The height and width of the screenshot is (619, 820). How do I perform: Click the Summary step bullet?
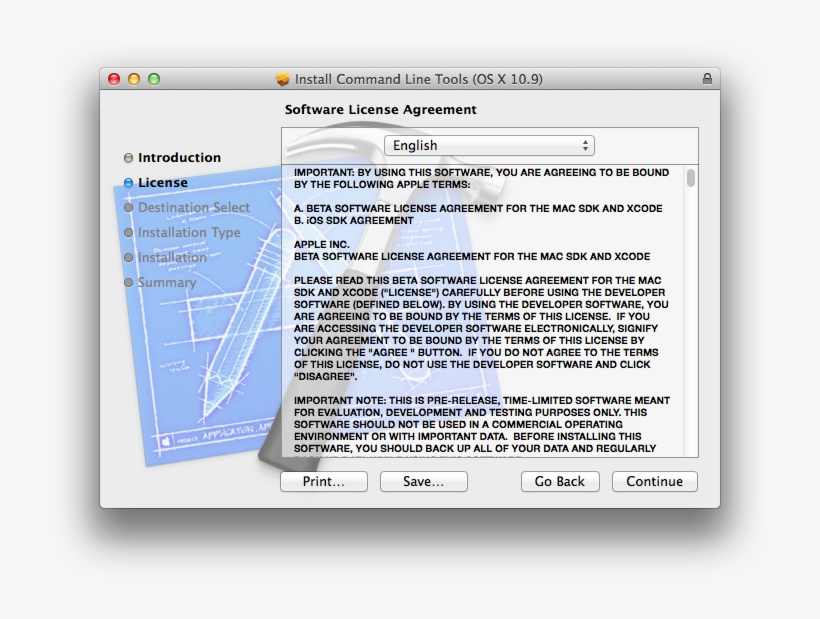[129, 282]
